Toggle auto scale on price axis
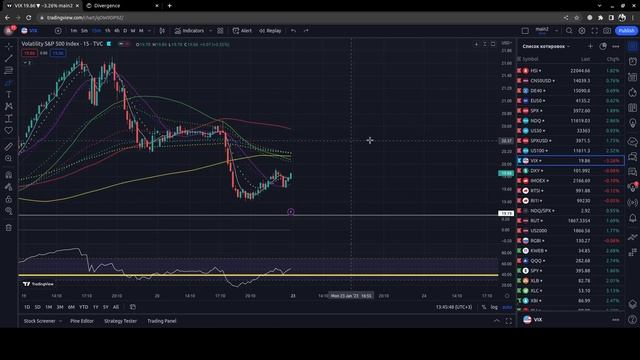 (x=507, y=307)
